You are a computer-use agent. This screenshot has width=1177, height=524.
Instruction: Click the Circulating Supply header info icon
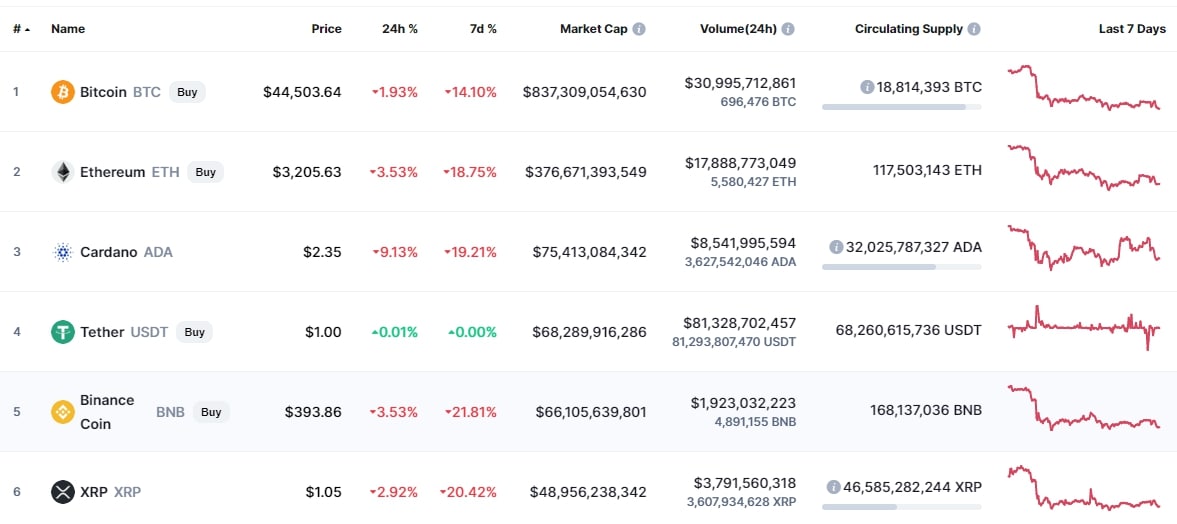974,29
